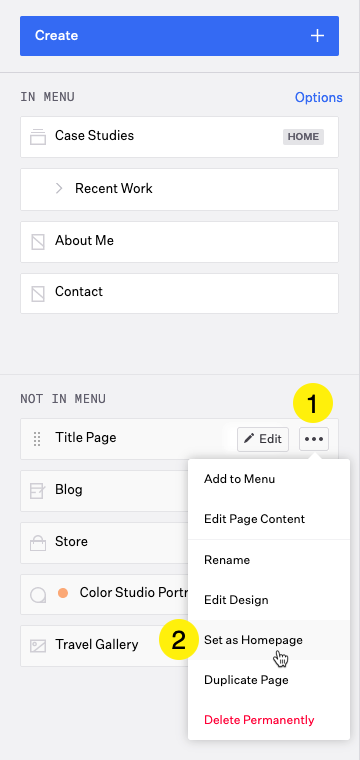Select Duplicate Page in the menu

click(246, 680)
